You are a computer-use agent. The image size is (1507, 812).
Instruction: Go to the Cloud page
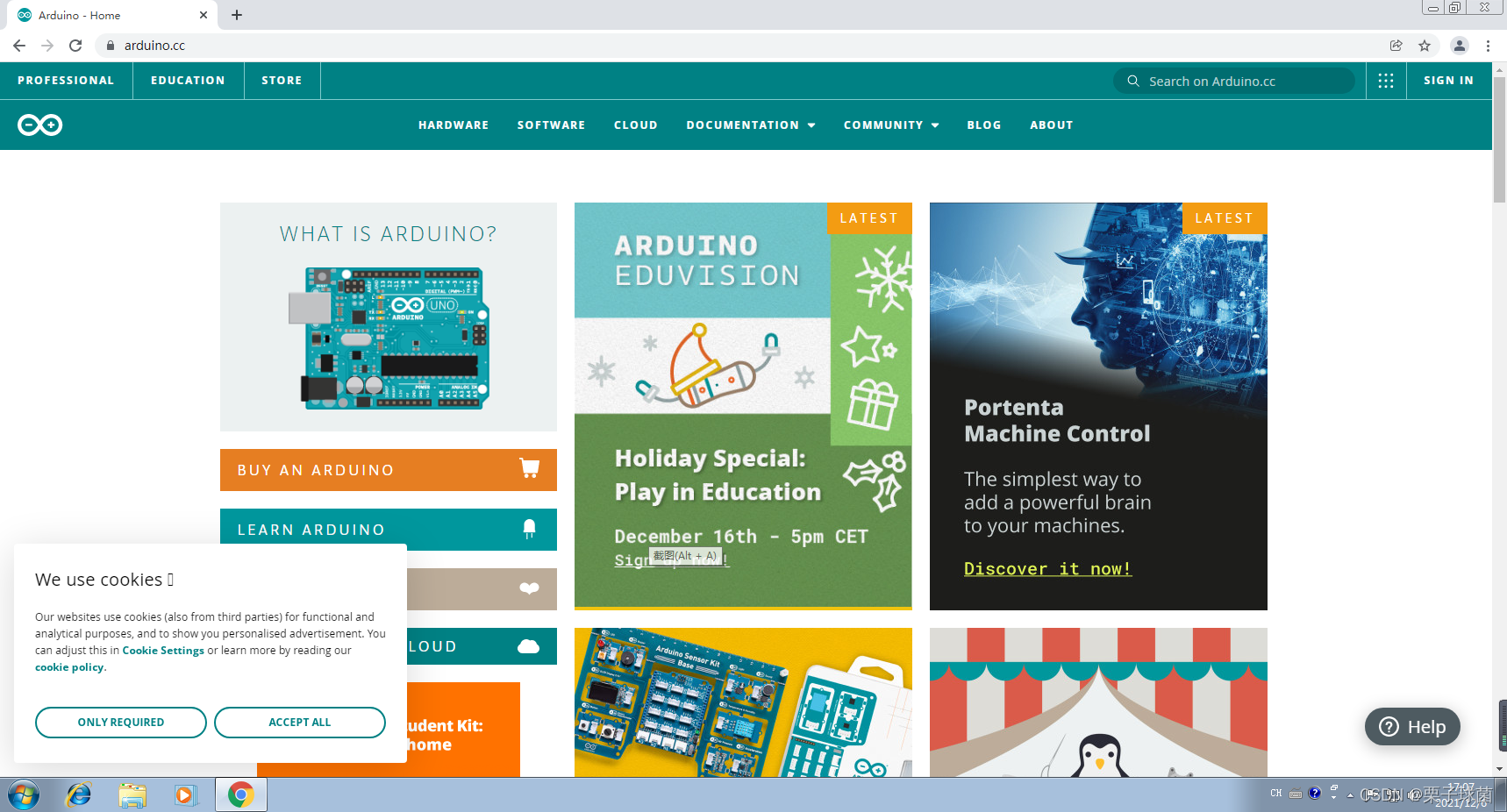pyautogui.click(x=636, y=125)
